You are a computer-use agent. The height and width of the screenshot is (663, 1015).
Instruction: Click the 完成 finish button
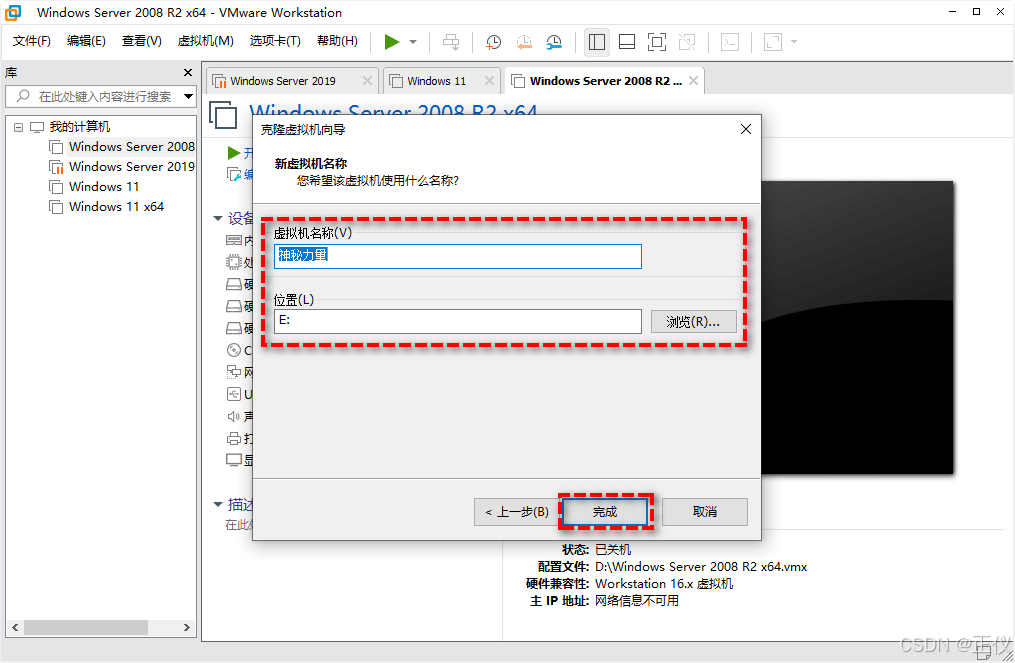click(x=605, y=511)
